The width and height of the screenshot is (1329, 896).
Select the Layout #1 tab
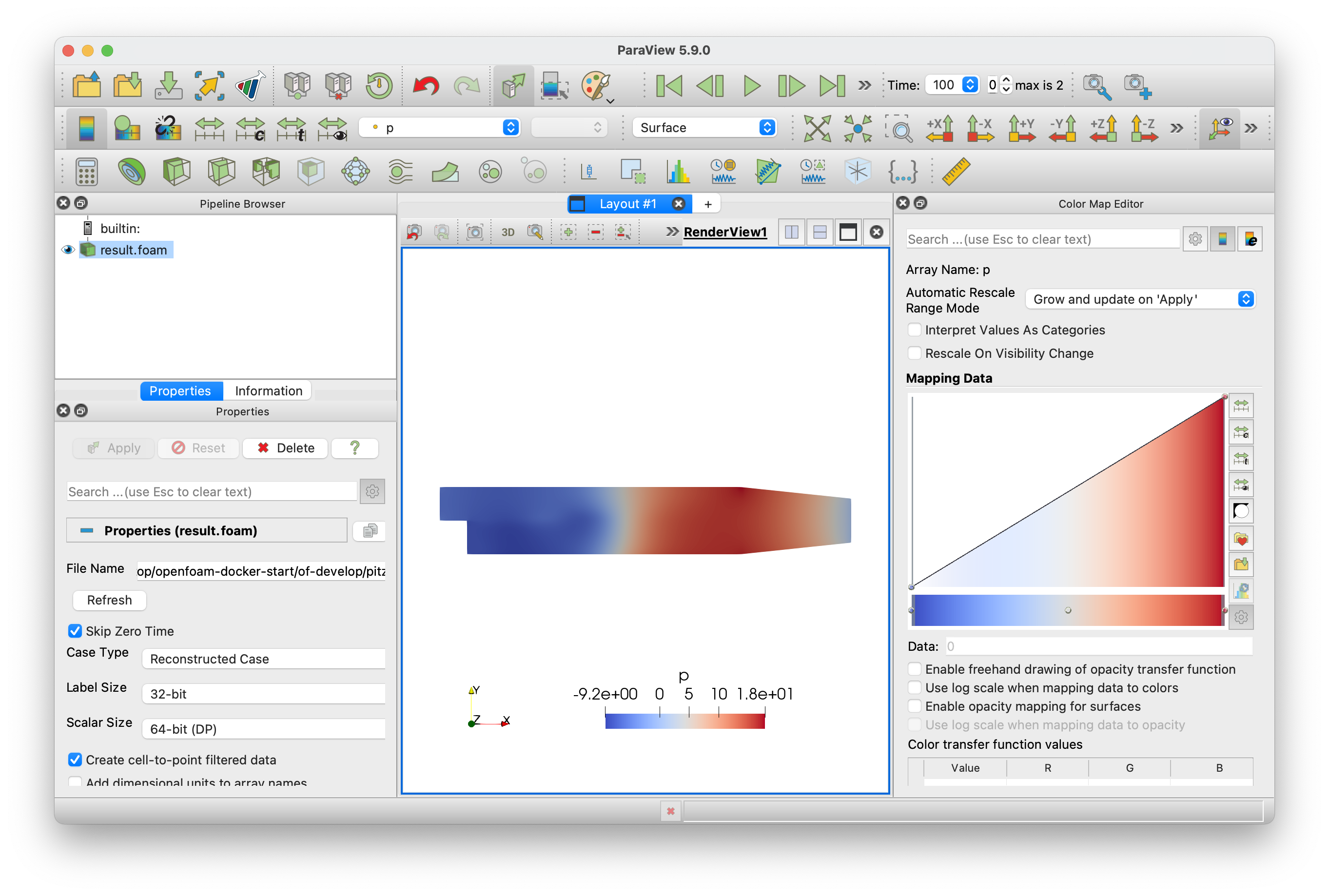[x=627, y=204]
